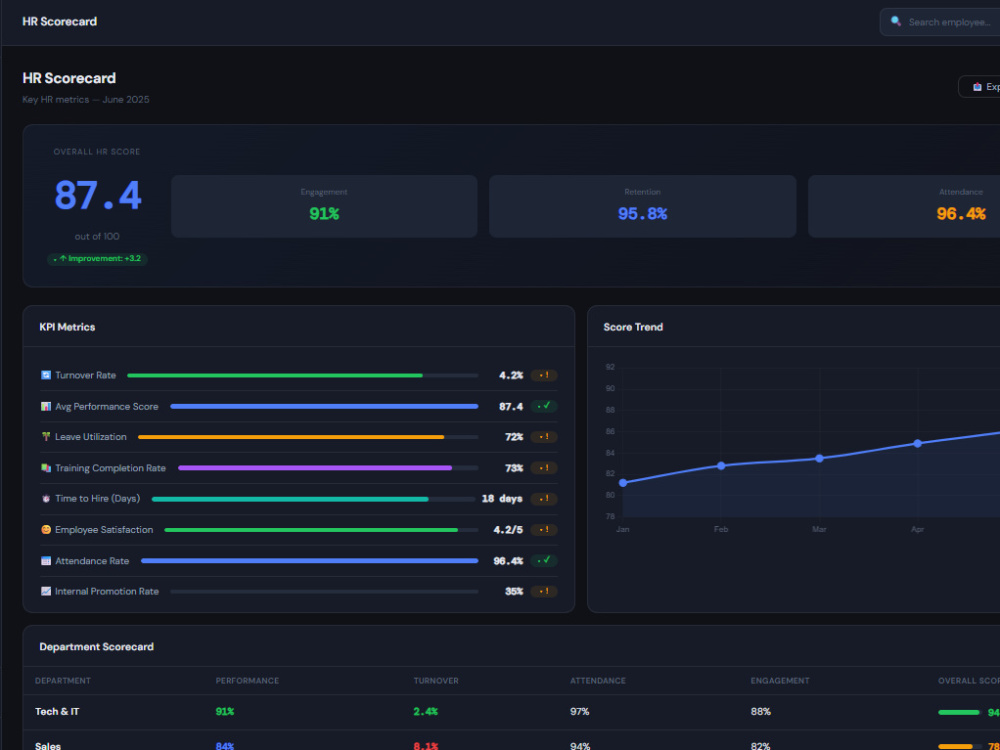The image size is (1000, 750).
Task: Click the Attendance 96.4% card
Action: (904, 206)
